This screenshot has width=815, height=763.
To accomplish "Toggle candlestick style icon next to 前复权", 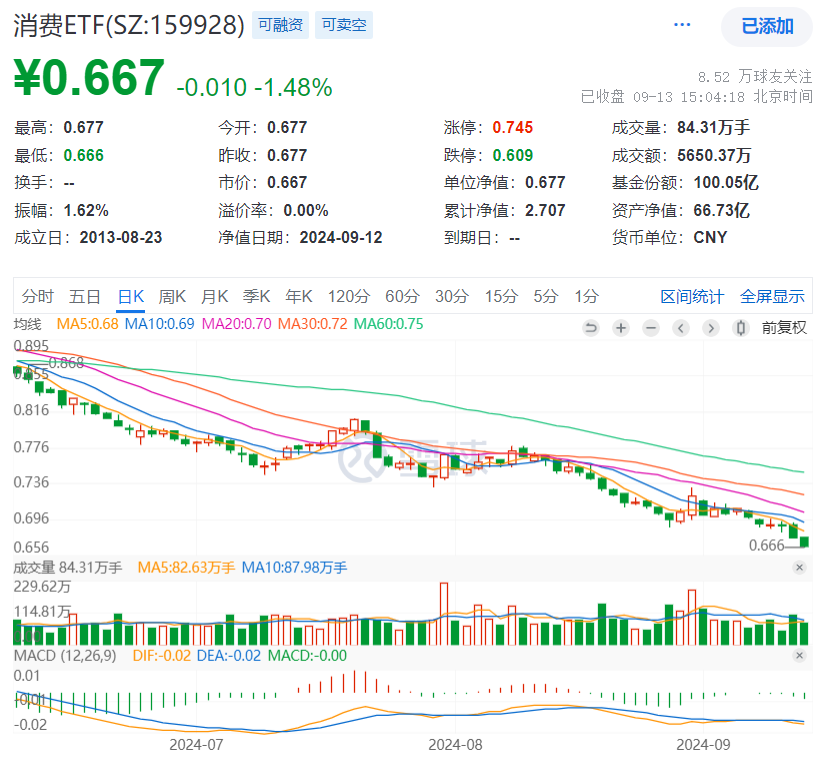I will coord(741,328).
